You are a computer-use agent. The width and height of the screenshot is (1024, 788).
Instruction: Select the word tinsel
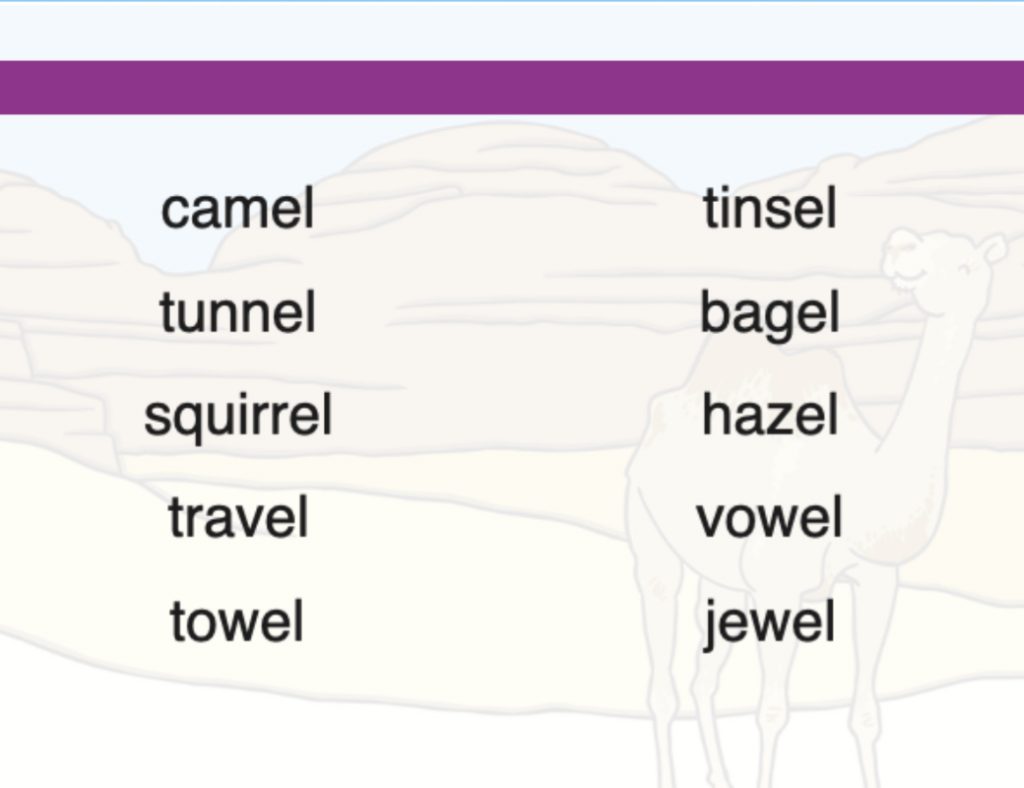pyautogui.click(x=769, y=207)
